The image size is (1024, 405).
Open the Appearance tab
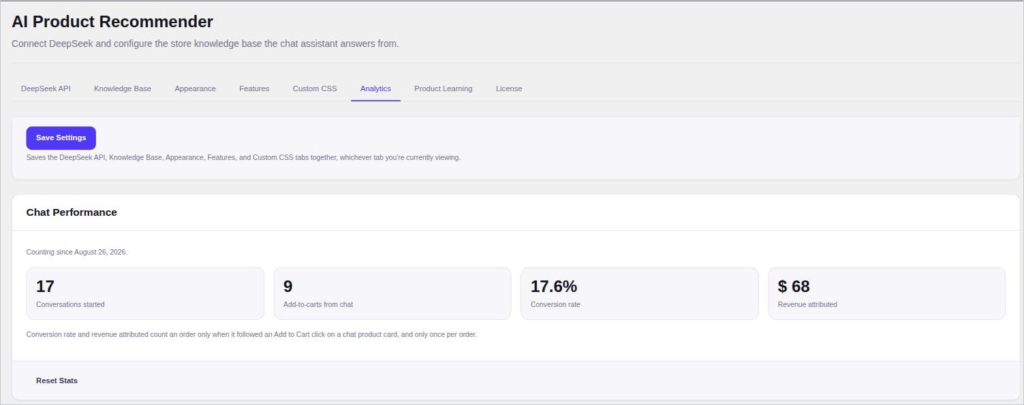pos(195,89)
